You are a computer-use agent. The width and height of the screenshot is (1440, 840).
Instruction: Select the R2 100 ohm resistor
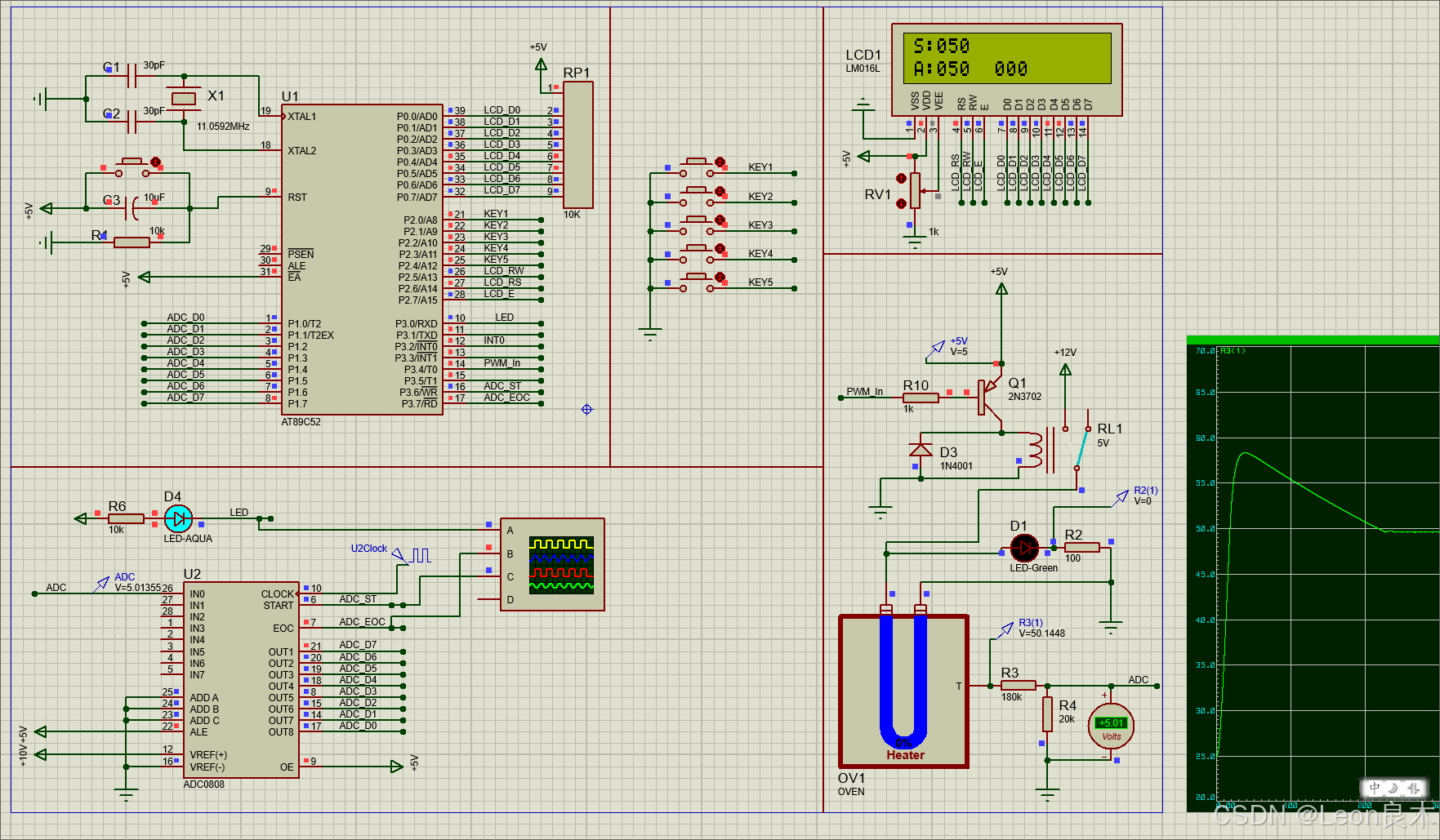point(1082,547)
